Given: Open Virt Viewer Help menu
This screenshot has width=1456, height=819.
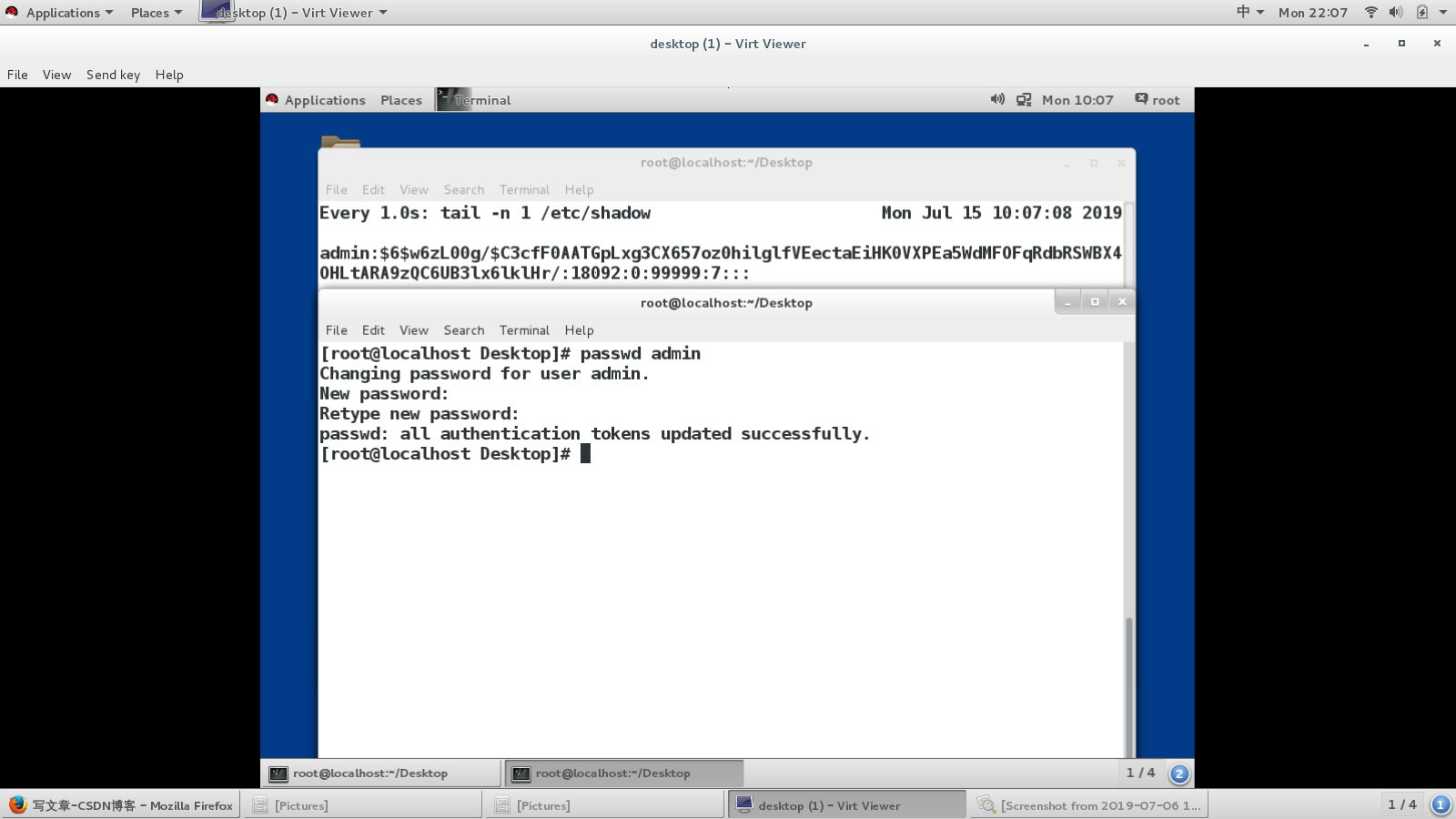Looking at the screenshot, I should pyautogui.click(x=169, y=75).
